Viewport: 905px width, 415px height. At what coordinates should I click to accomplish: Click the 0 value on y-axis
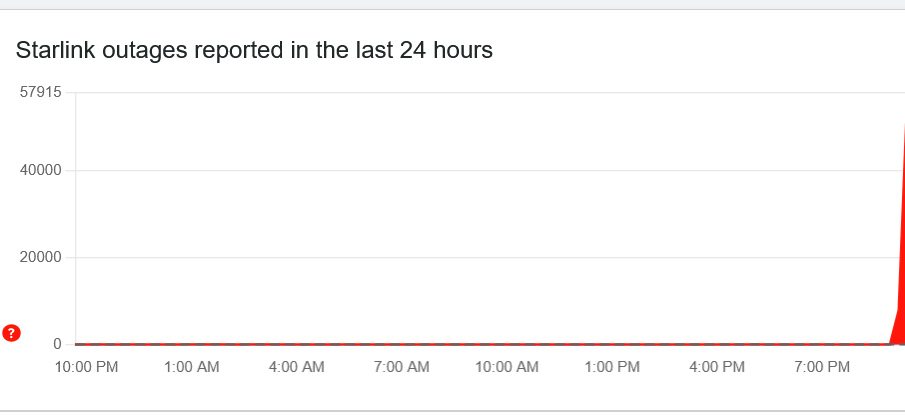[57, 344]
